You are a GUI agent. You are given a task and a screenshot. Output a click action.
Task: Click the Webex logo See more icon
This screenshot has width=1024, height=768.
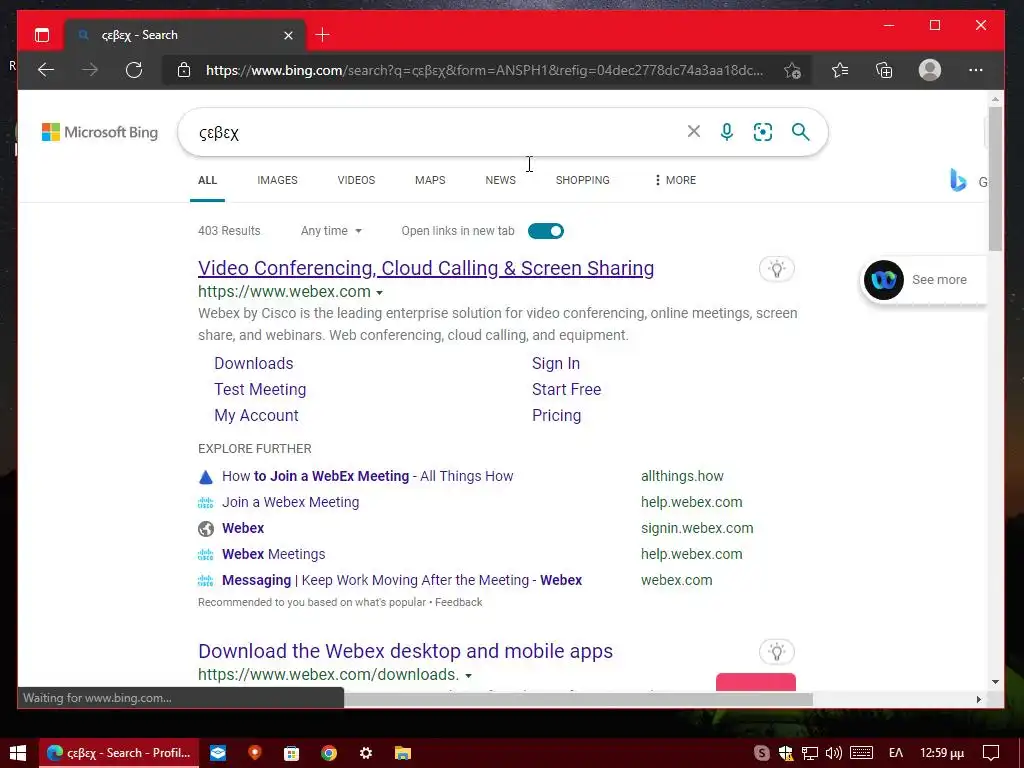884,280
